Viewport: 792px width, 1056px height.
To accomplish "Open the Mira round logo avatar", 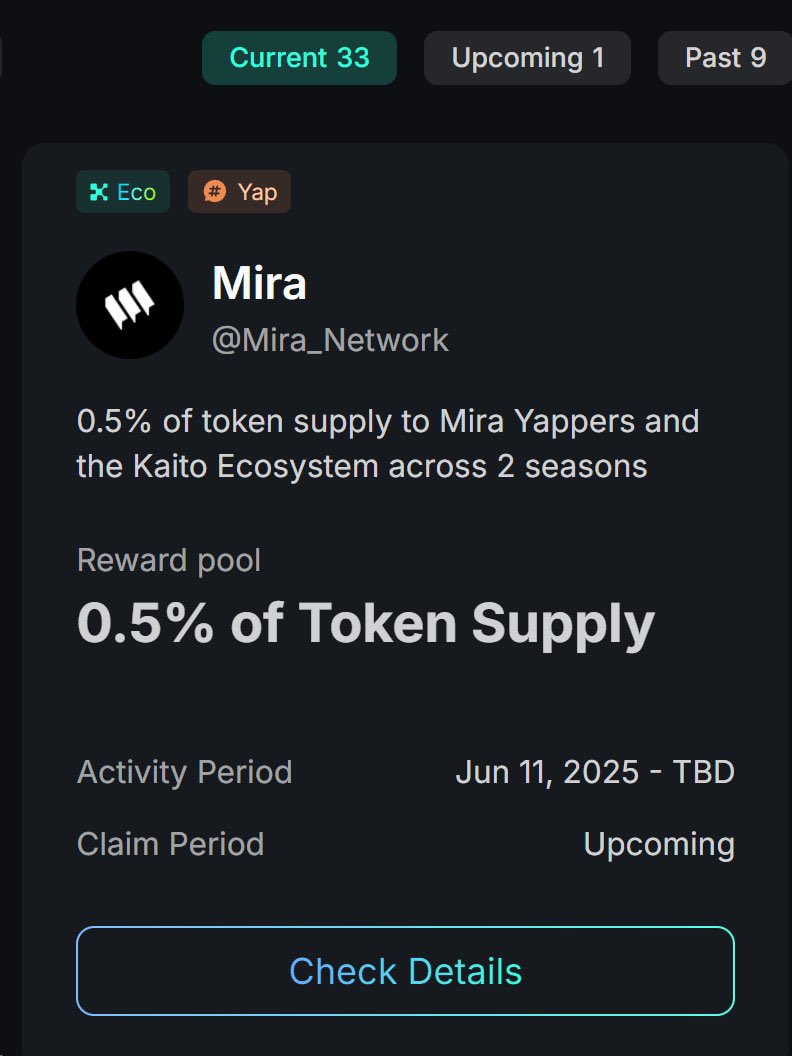I will tap(130, 305).
